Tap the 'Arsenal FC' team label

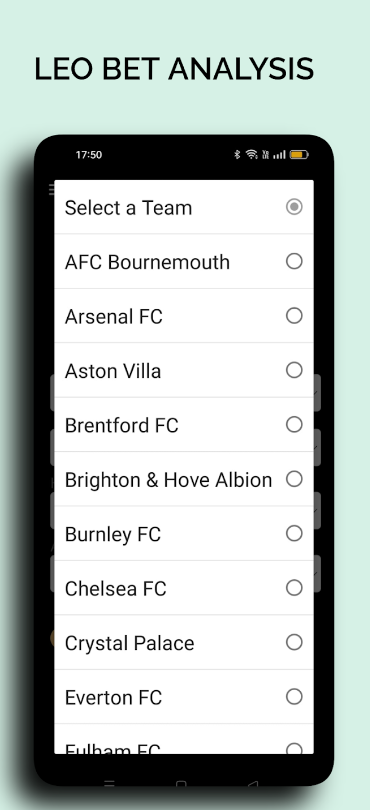(114, 316)
